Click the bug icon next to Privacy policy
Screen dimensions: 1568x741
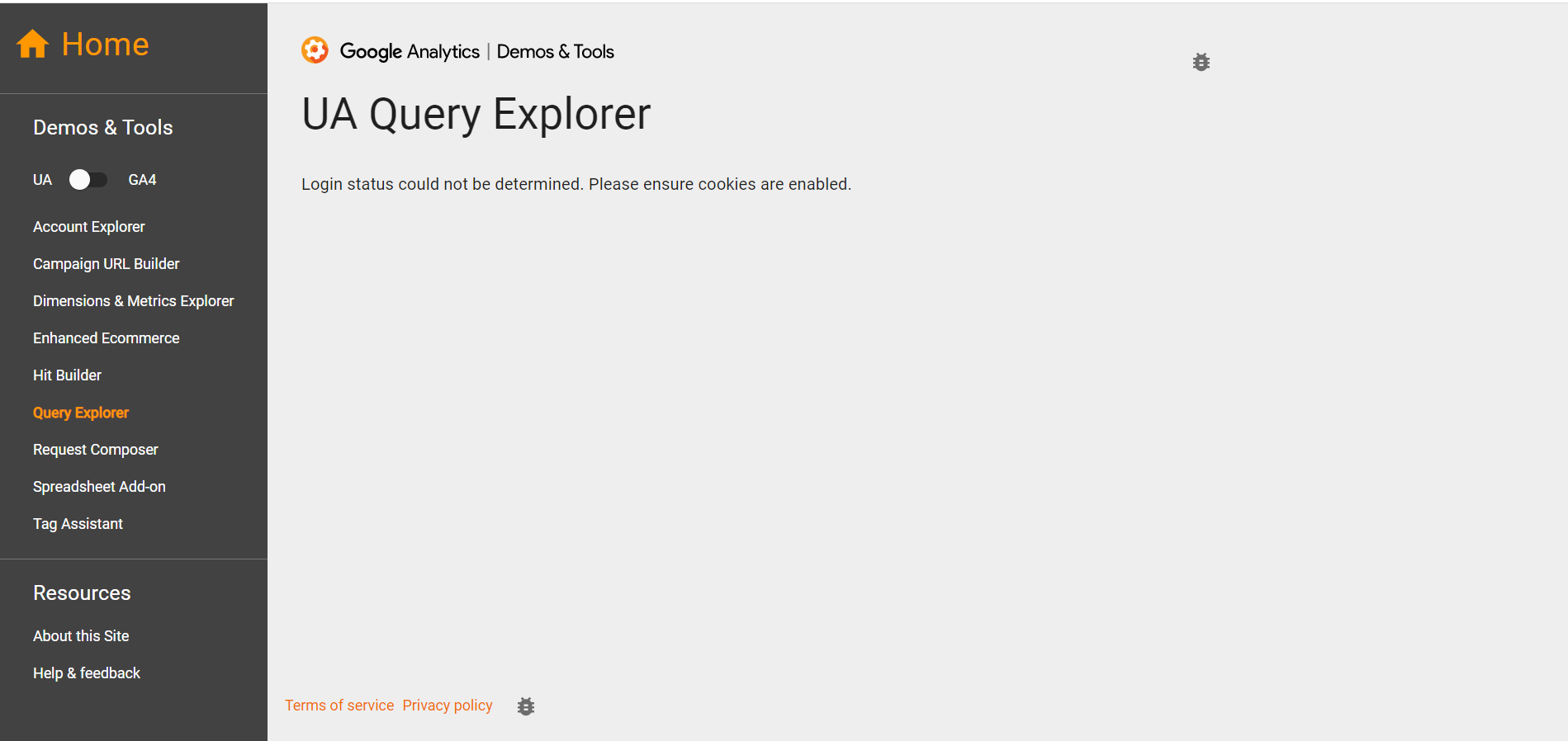[526, 706]
